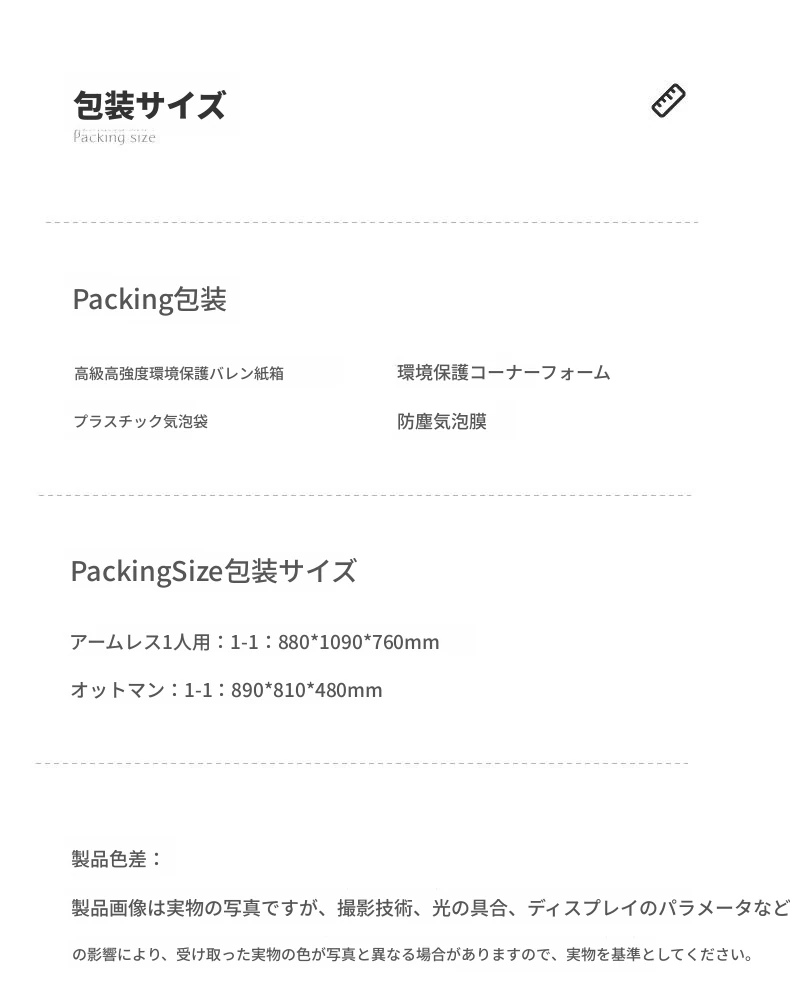The width and height of the screenshot is (790, 997).
Task: Click the オットマン label
Action: 118,690
